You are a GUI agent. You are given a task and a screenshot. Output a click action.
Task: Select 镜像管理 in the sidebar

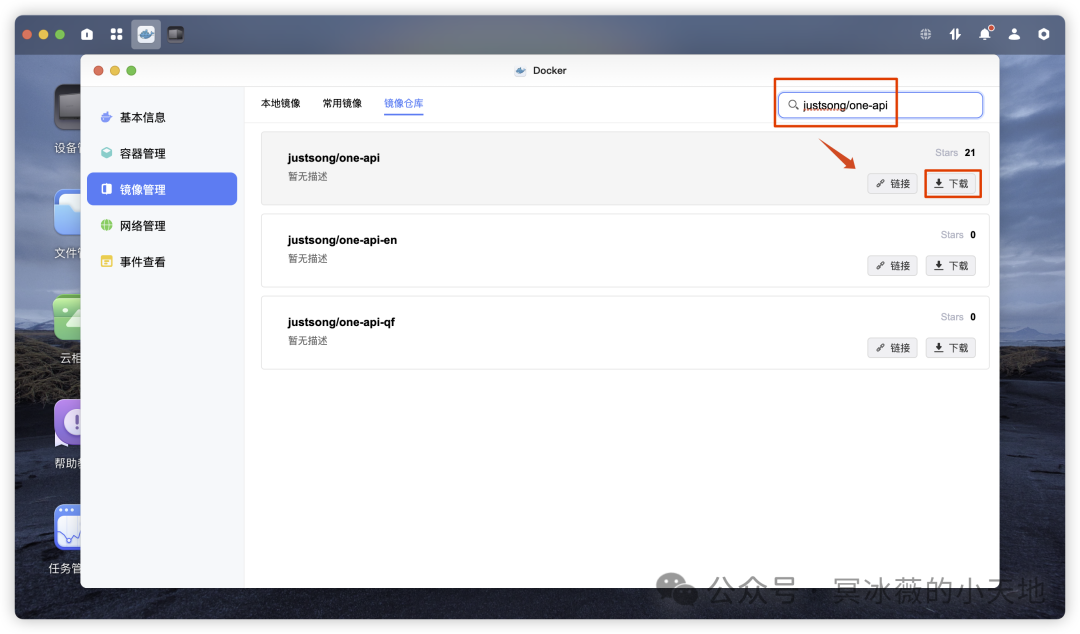click(x=162, y=189)
